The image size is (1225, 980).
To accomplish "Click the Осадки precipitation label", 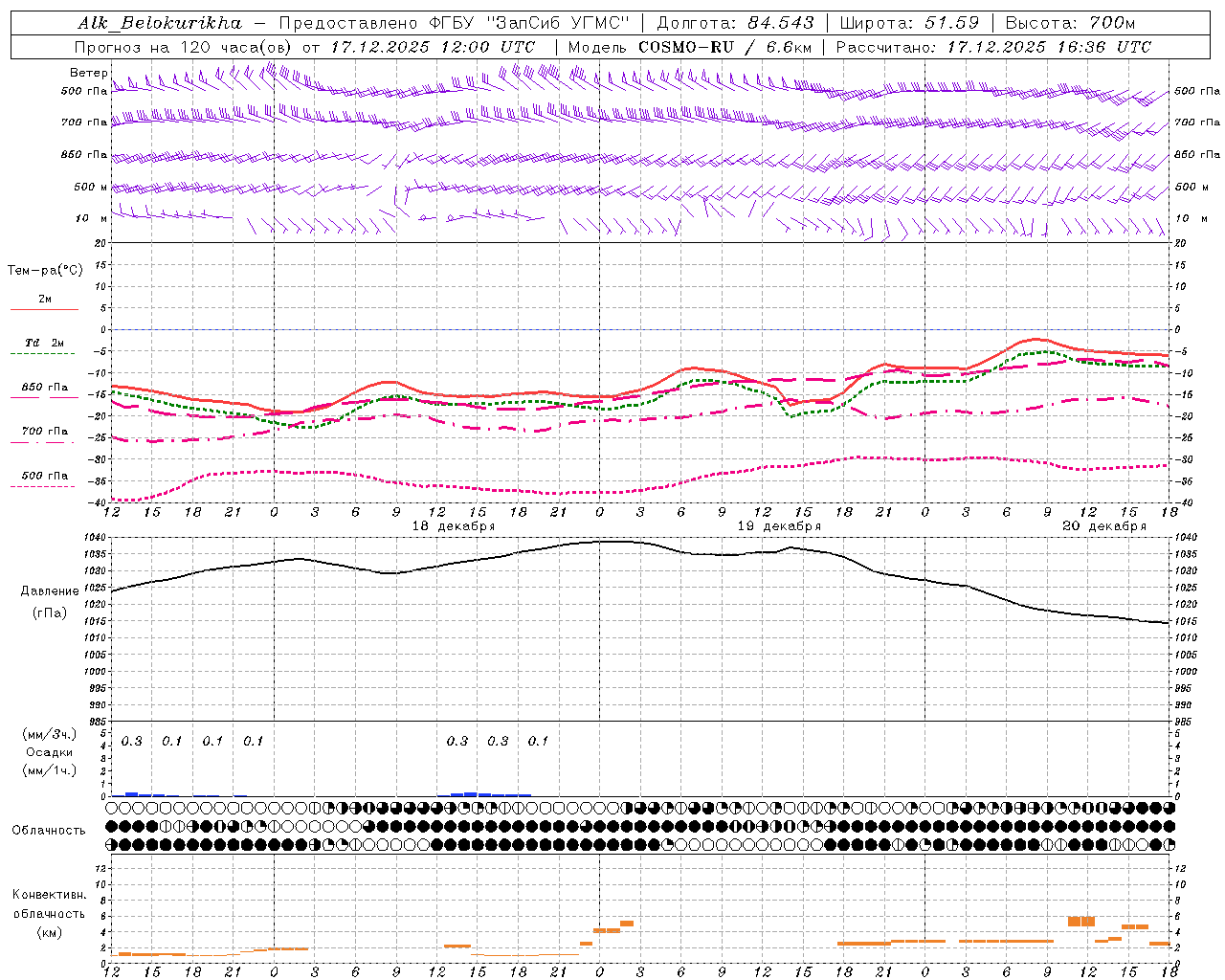I will (50, 752).
